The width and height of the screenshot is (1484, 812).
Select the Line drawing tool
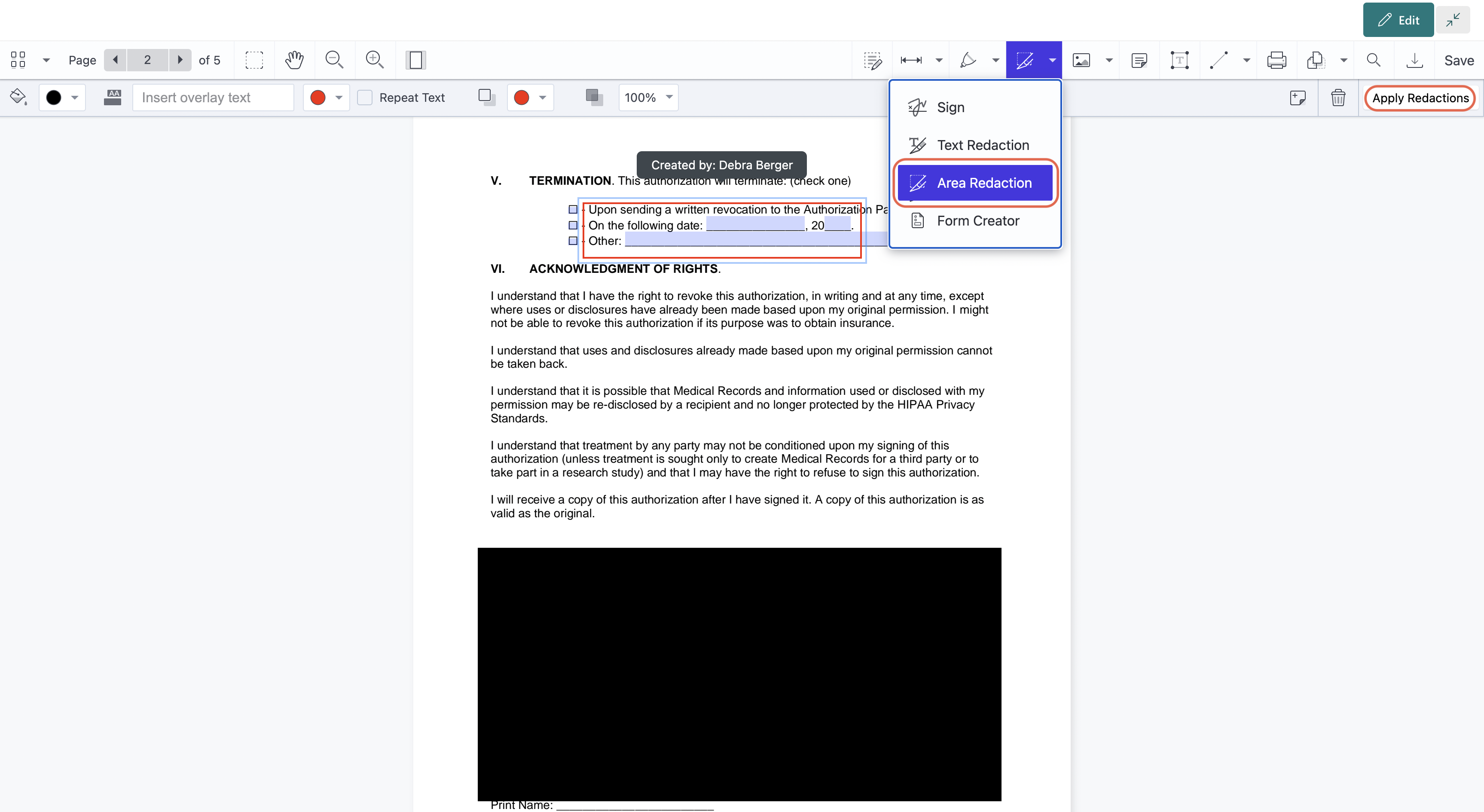(x=1219, y=59)
